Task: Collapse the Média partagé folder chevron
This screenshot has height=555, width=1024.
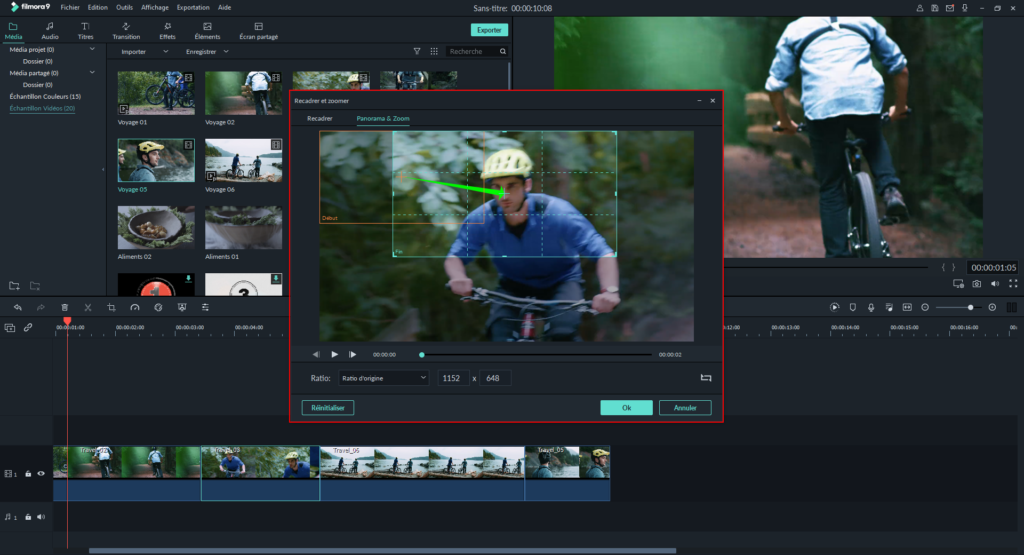Action: [x=92, y=72]
